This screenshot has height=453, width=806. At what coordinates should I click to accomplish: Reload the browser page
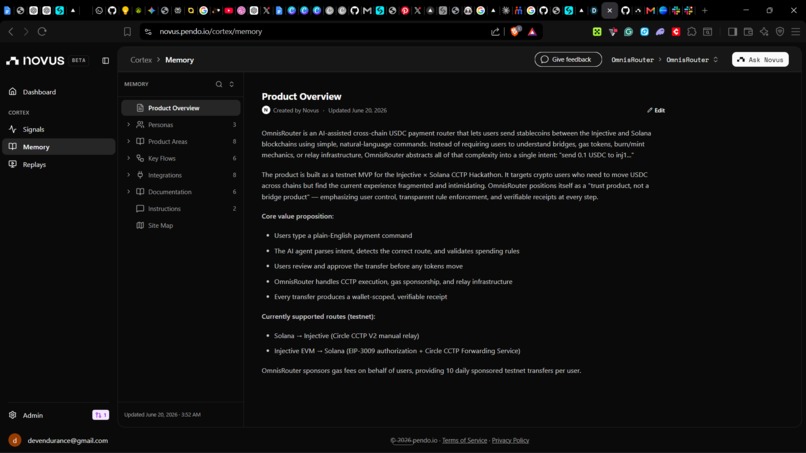(x=42, y=32)
